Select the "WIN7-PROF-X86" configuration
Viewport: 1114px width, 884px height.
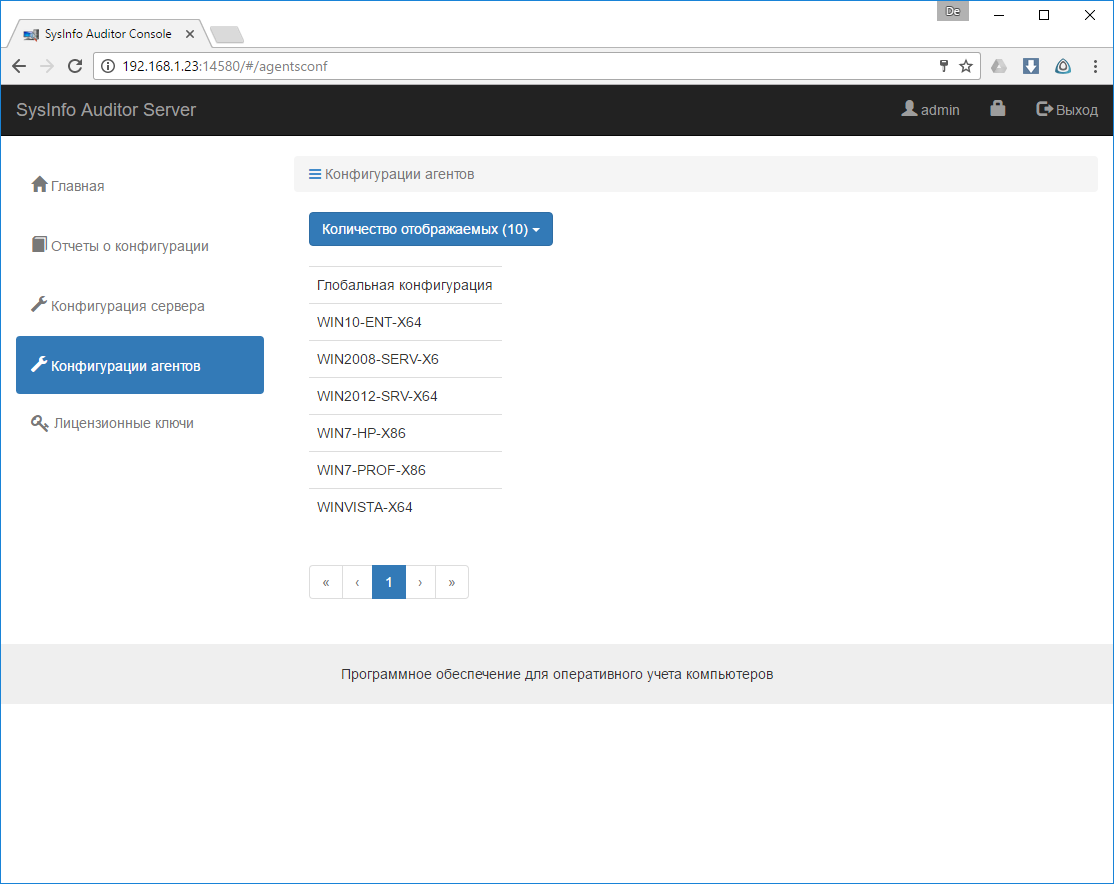(x=371, y=470)
